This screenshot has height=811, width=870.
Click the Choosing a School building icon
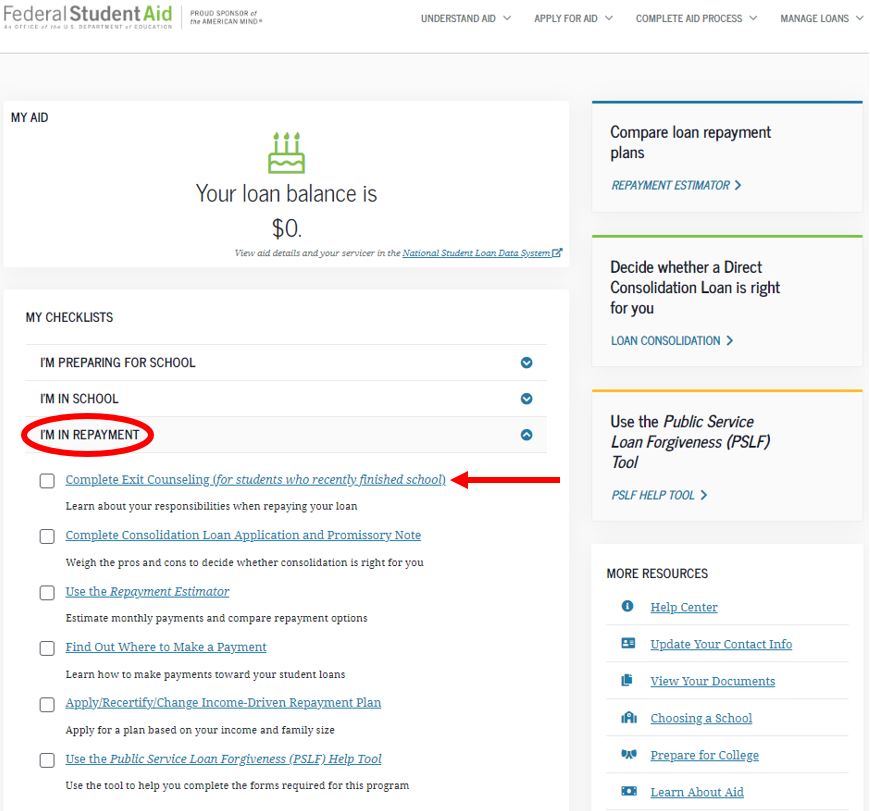click(628, 718)
